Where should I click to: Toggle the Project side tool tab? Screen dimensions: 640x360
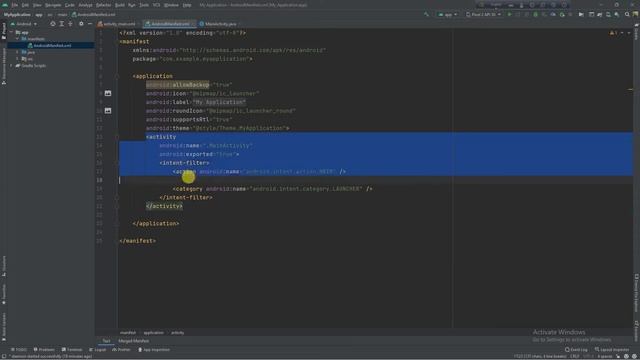point(4,30)
